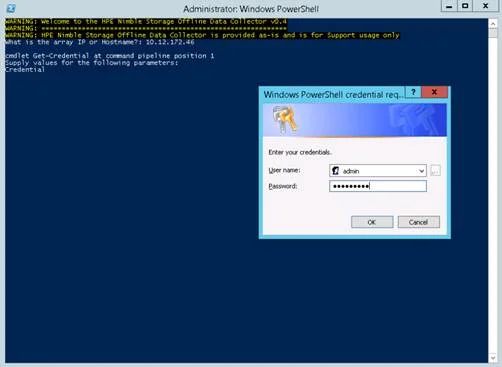Click the user avatar icon in the User name field
The width and height of the screenshot is (502, 367).
336,171
